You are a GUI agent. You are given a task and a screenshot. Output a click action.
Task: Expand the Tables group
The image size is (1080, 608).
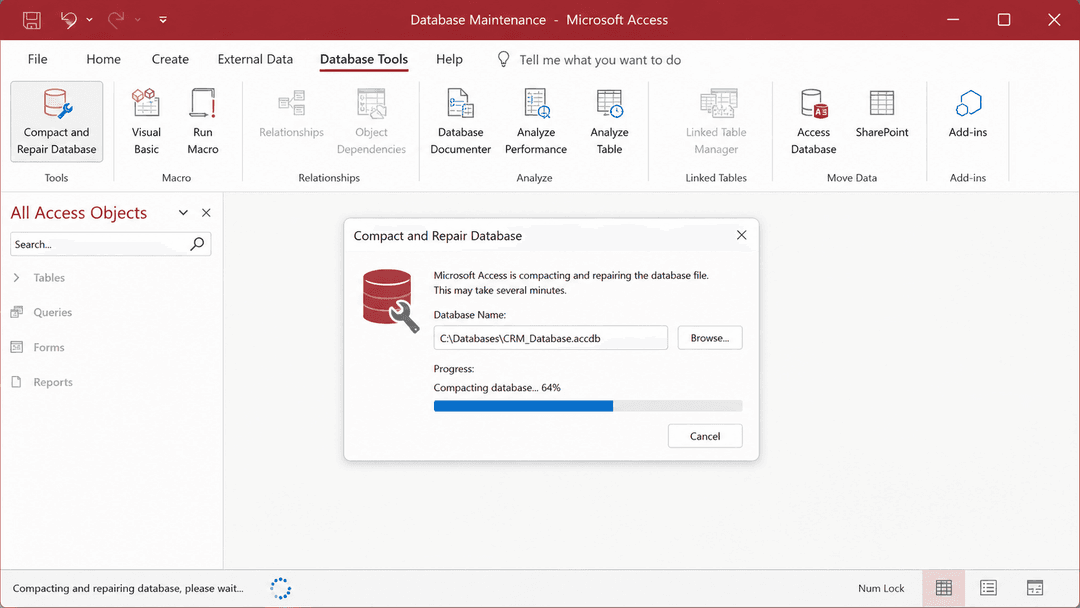click(17, 277)
